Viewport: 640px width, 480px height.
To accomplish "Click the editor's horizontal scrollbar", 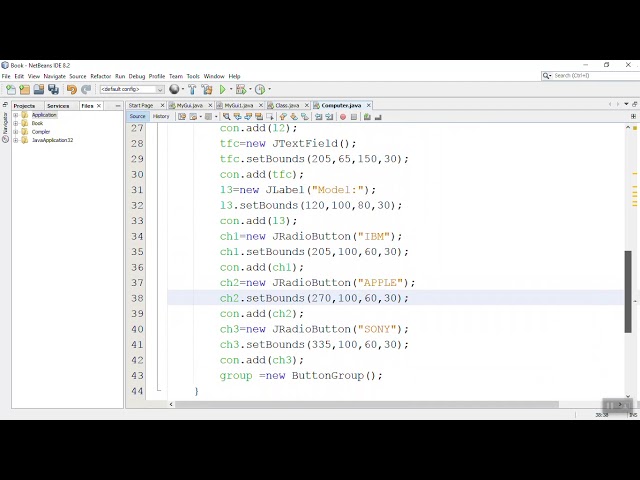I will tap(366, 404).
